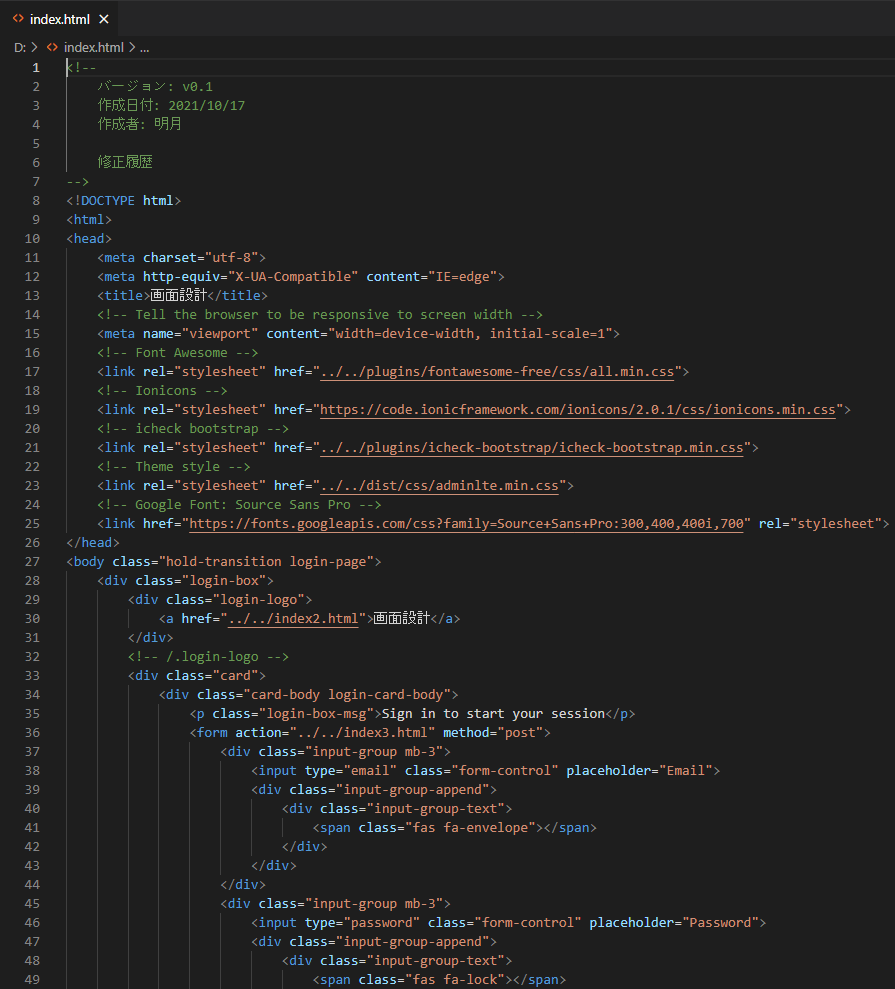Screen dimensions: 895x989
Task: Click HTML icon in breadcrumb bar
Action: point(52,47)
